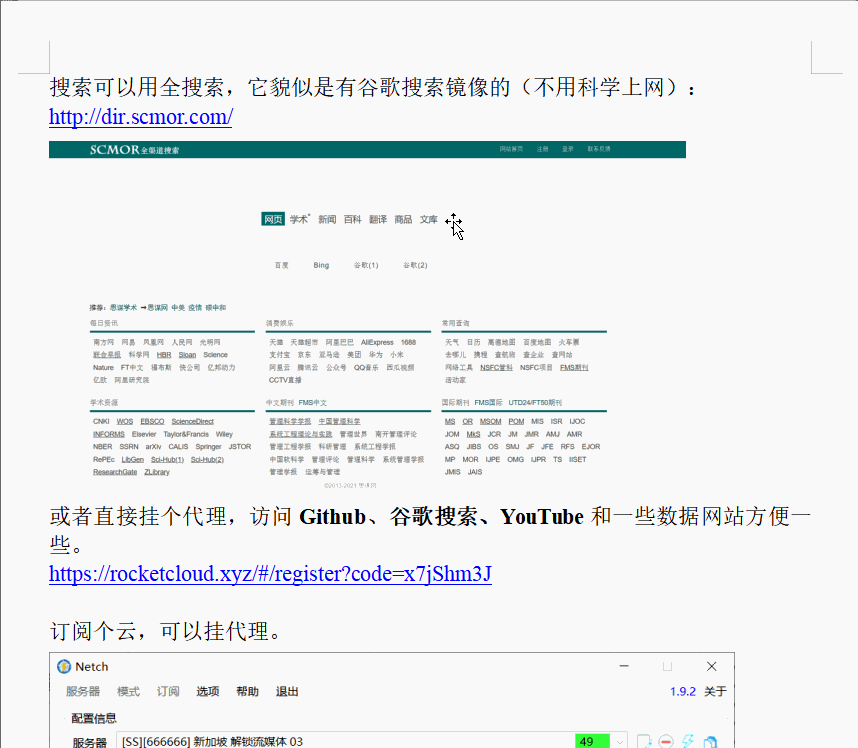Click the Sloan link
The width and height of the screenshot is (858, 748).
[187, 355]
